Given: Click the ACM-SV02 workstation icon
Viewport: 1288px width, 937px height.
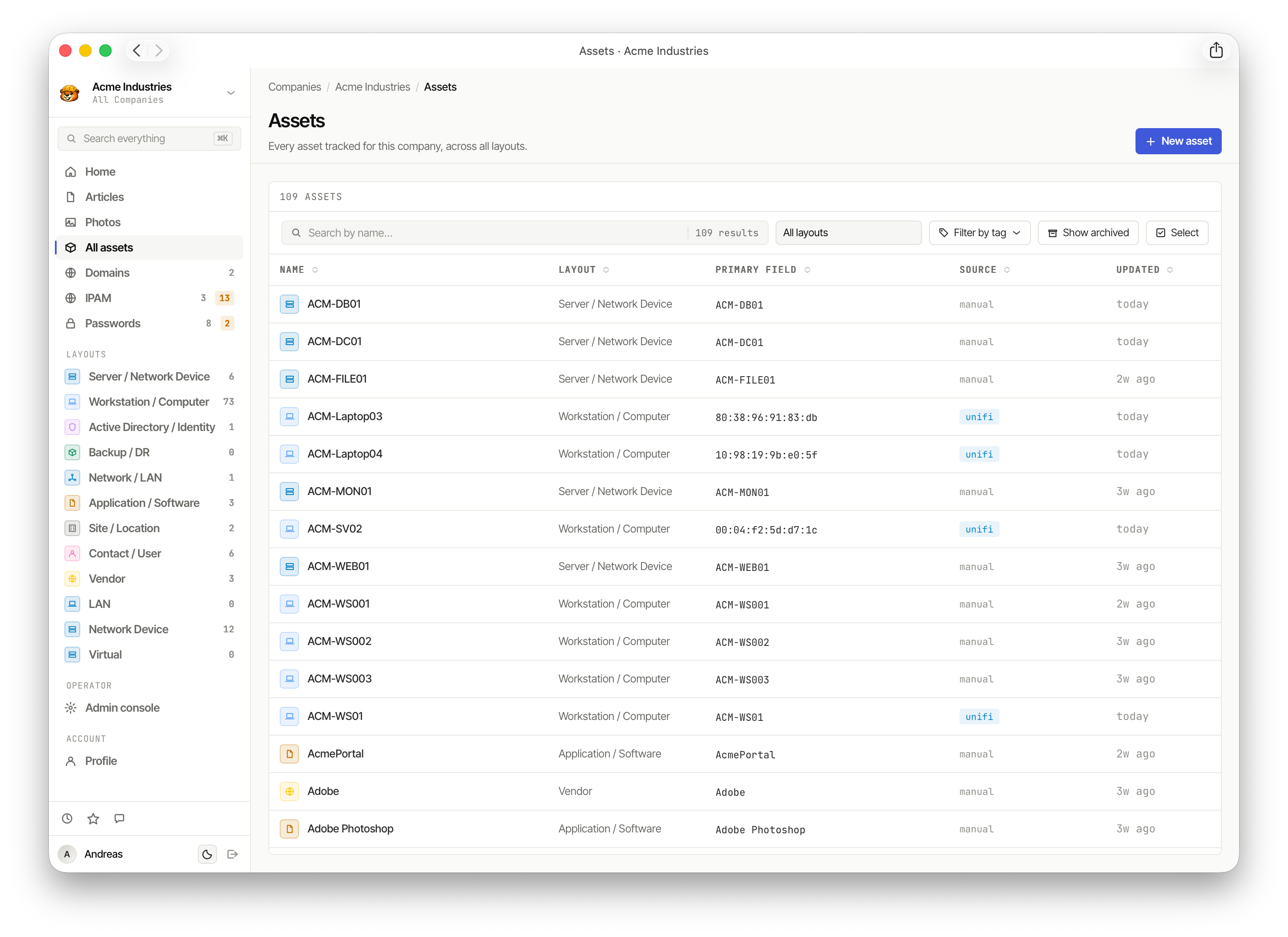Looking at the screenshot, I should tap(290, 529).
